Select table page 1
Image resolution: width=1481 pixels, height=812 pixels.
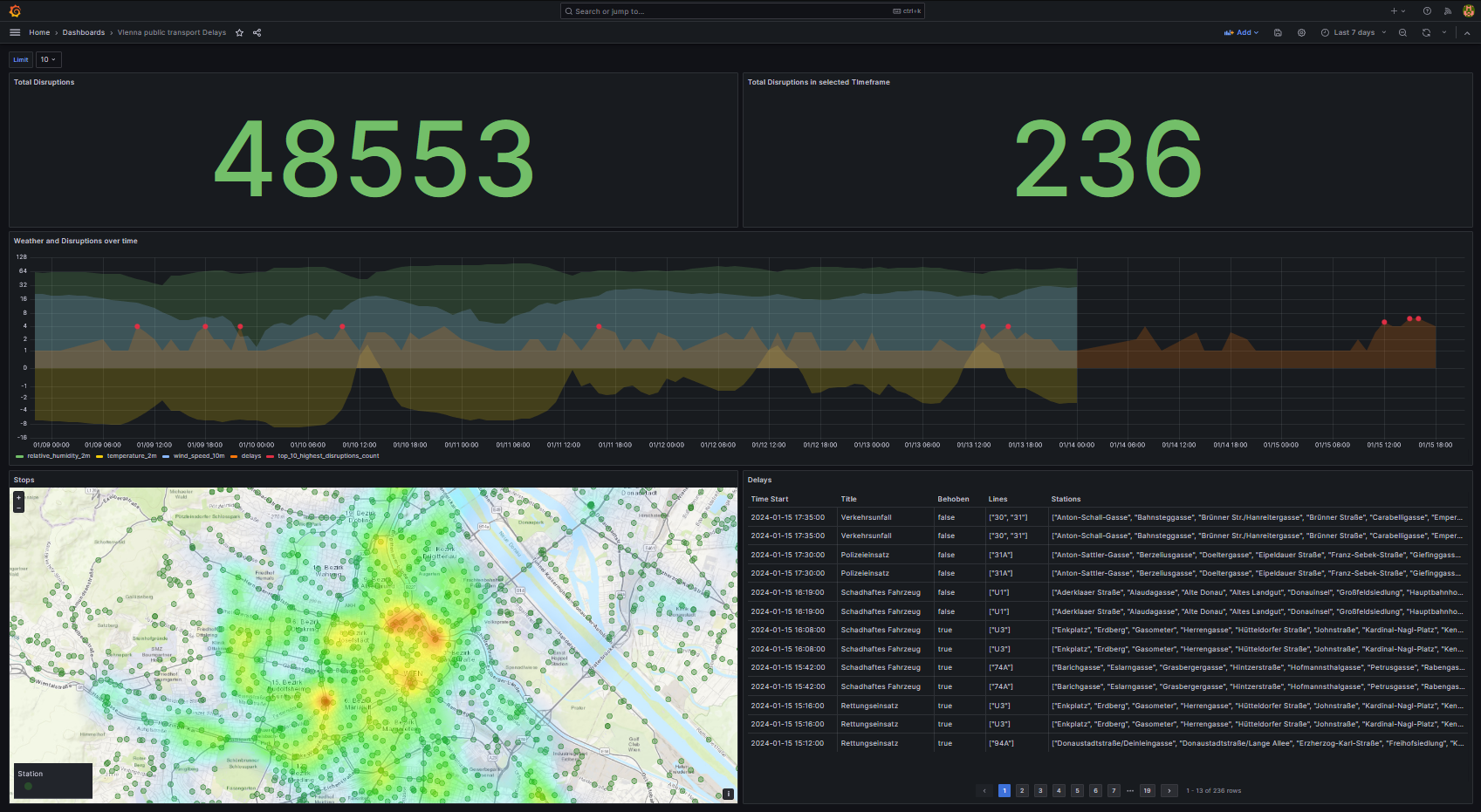[1004, 790]
